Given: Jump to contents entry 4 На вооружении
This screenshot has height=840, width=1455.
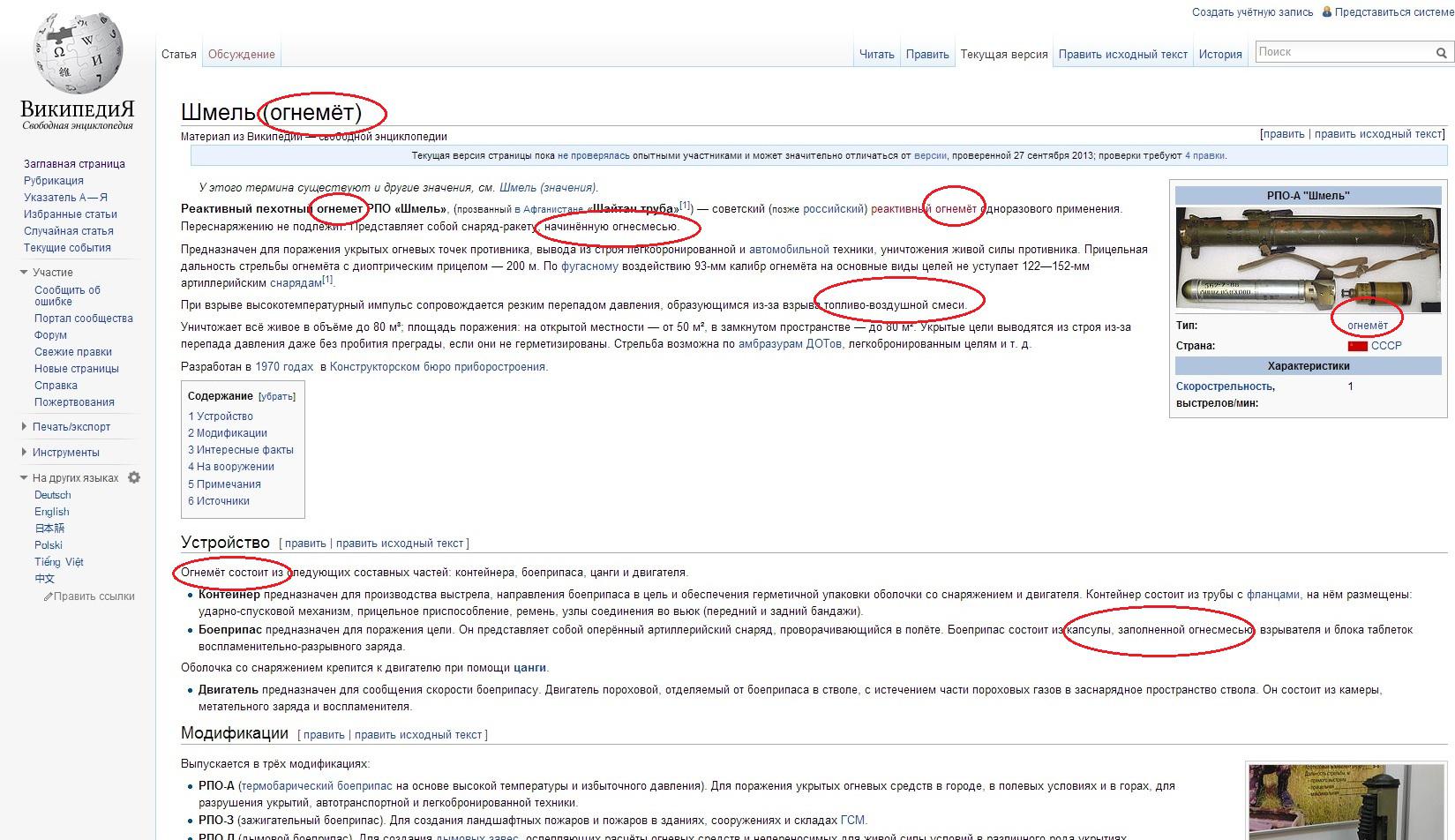Looking at the screenshot, I should click(231, 467).
